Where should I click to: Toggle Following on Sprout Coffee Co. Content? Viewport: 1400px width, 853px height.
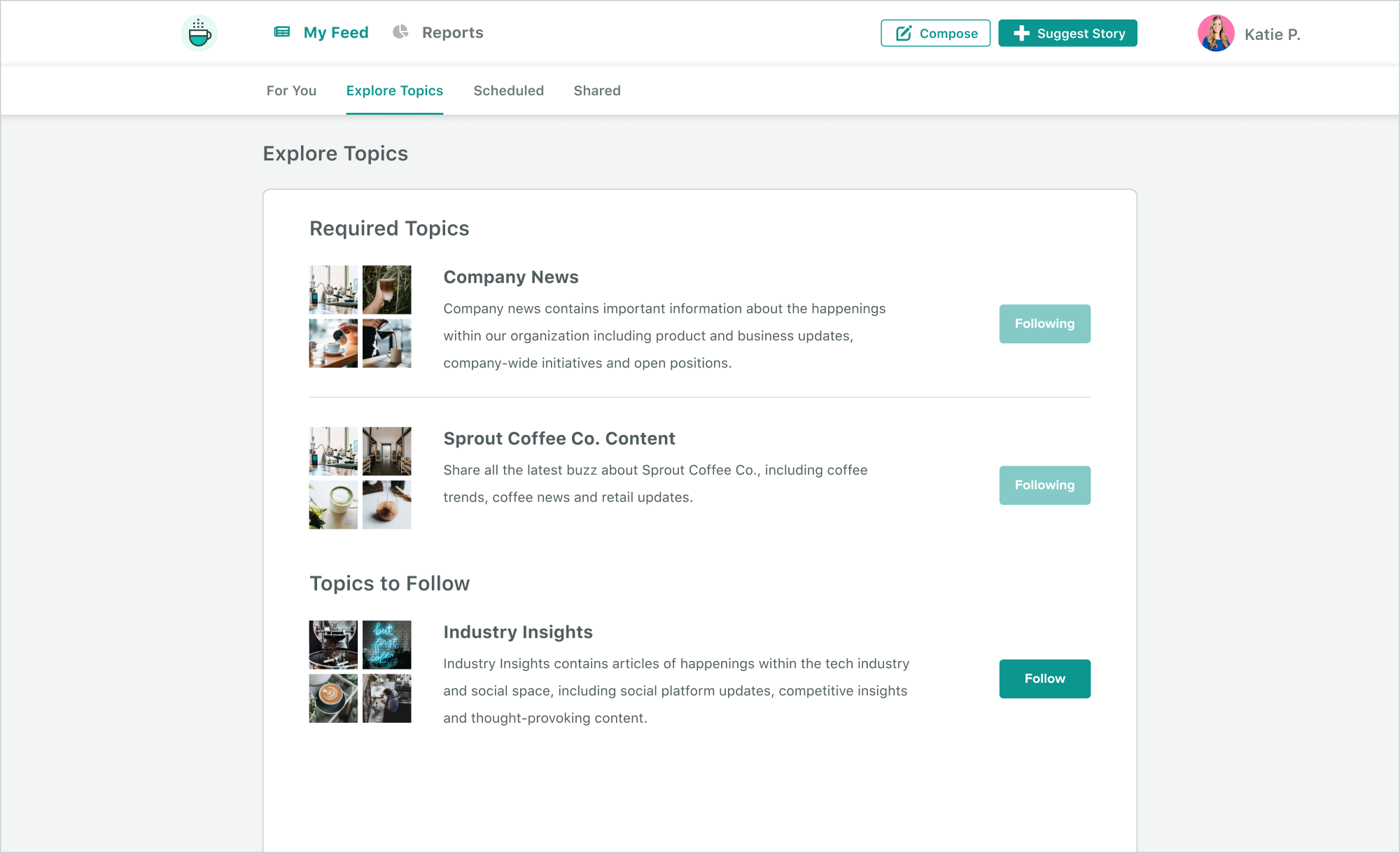pyautogui.click(x=1044, y=485)
